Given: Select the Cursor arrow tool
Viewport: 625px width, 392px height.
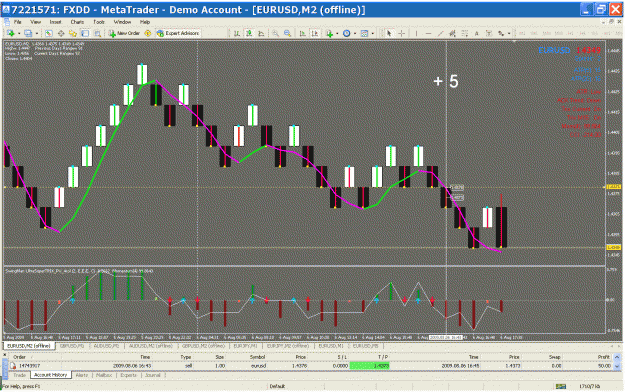Looking at the screenshot, I should [389, 33].
